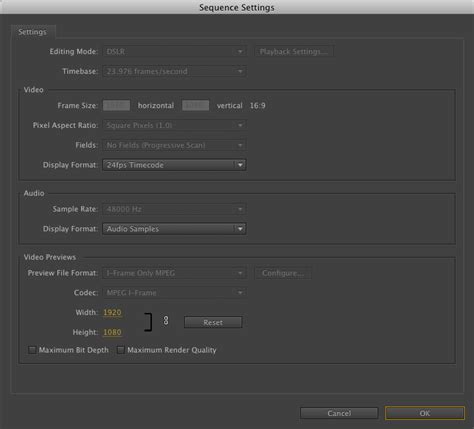Viewport: 474px width, 429px height.
Task: Open the Codec dropdown
Action: point(174,293)
